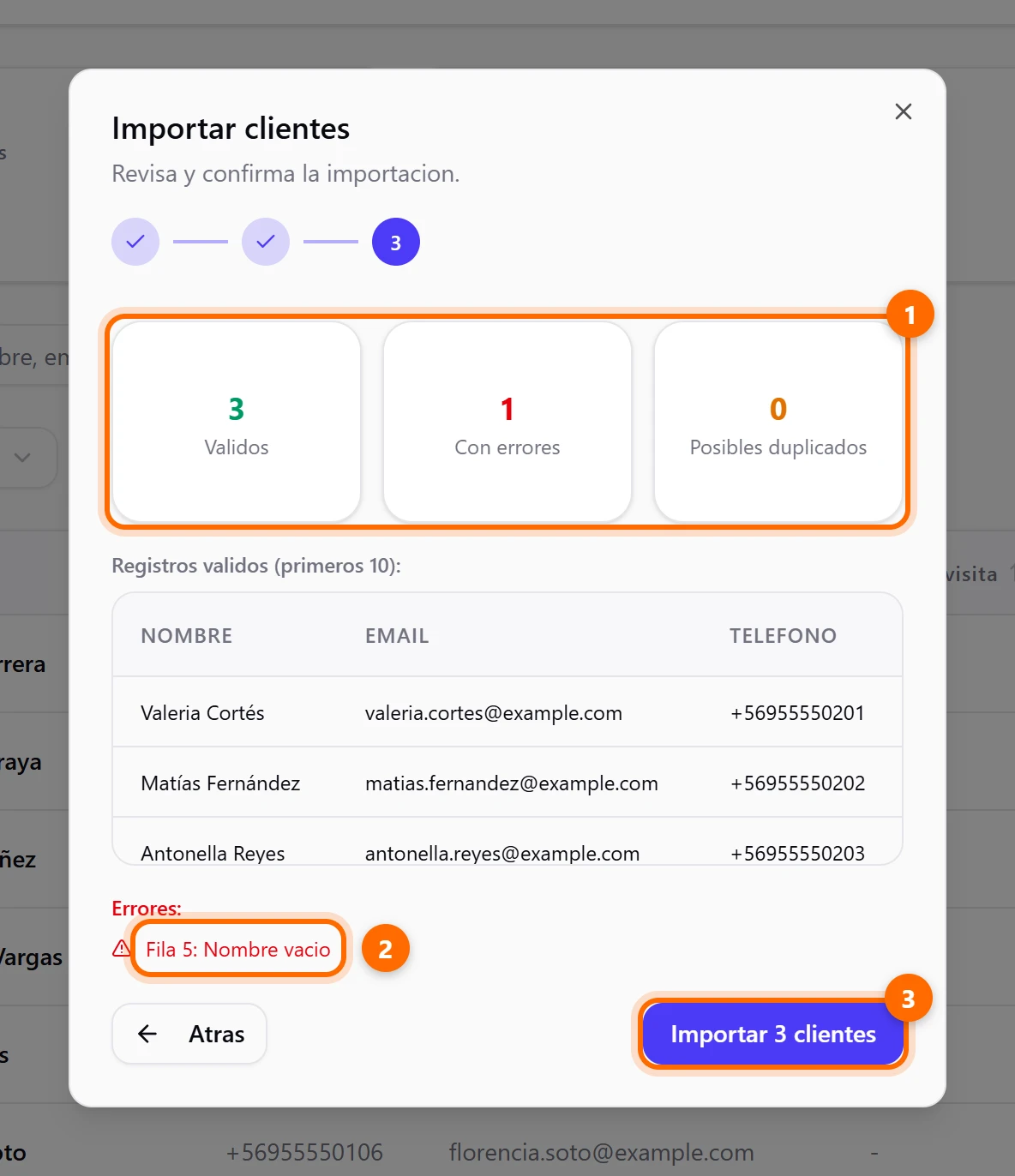This screenshot has width=1015, height=1176.
Task: Click the Con errores count card
Action: click(x=507, y=422)
